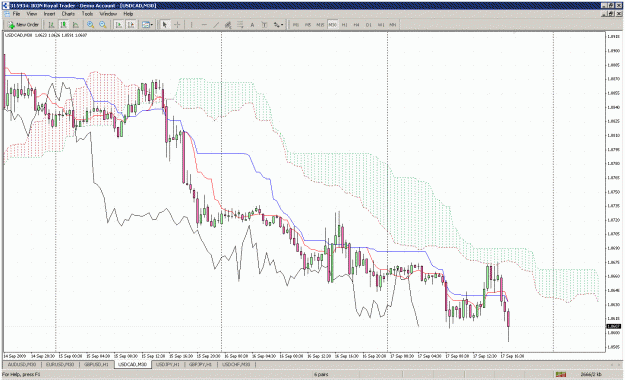Image resolution: width=625 pixels, height=380 pixels.
Task: Switch to the AUDUSD,M30 chart tab
Action: point(22,364)
